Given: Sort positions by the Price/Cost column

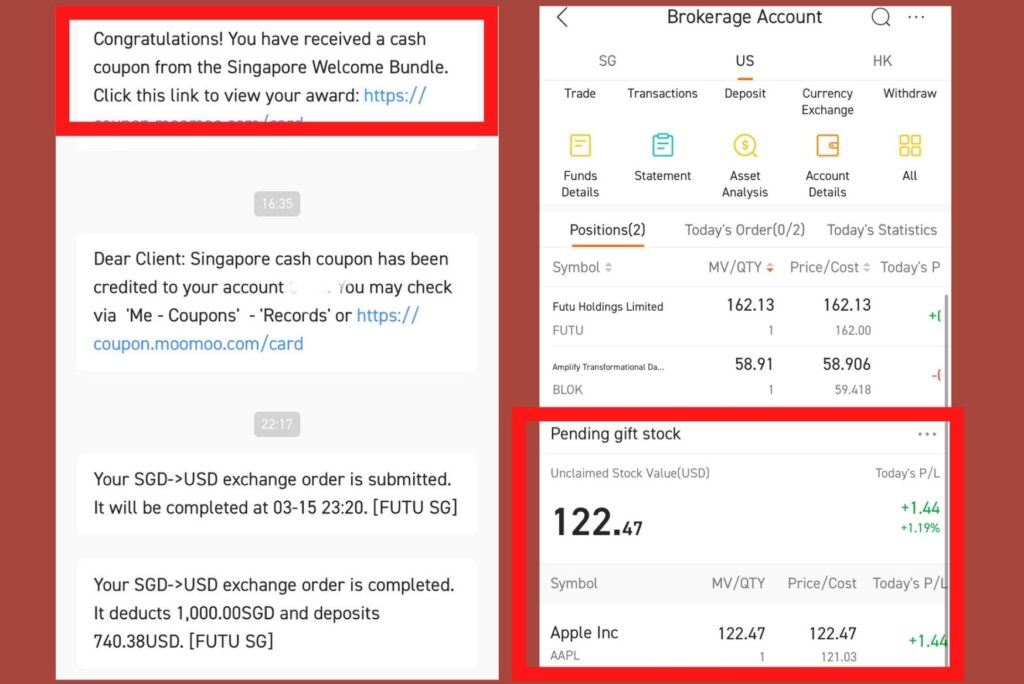Looking at the screenshot, I should [830, 267].
